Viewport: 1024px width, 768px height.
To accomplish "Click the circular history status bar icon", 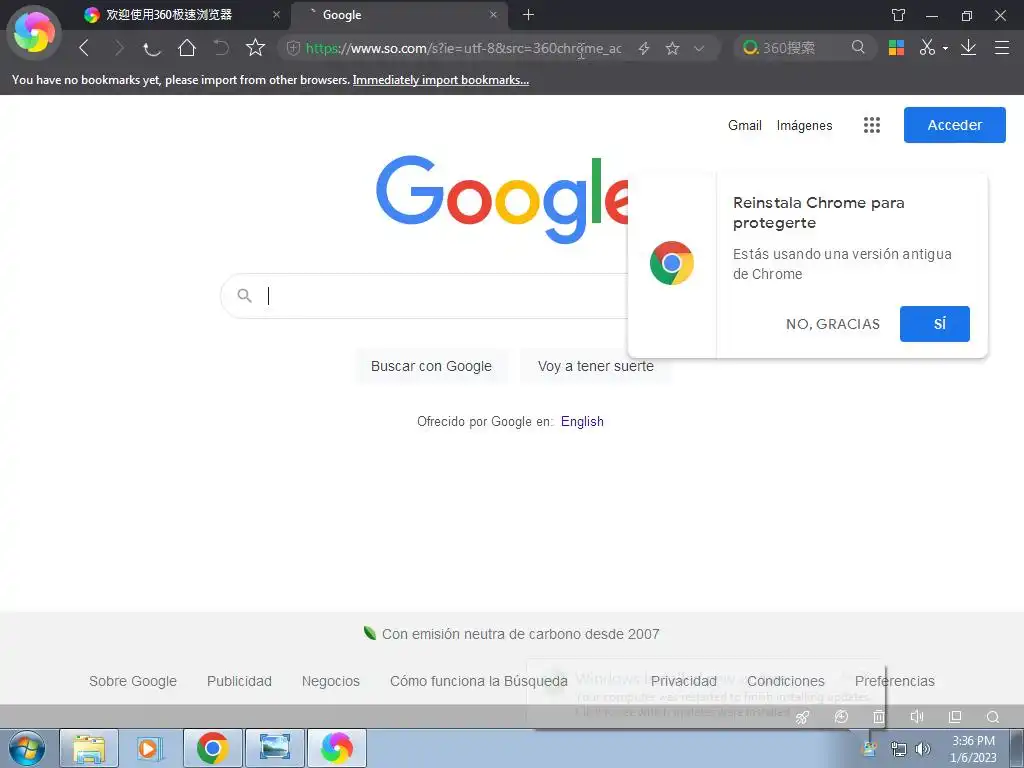I will 841,717.
